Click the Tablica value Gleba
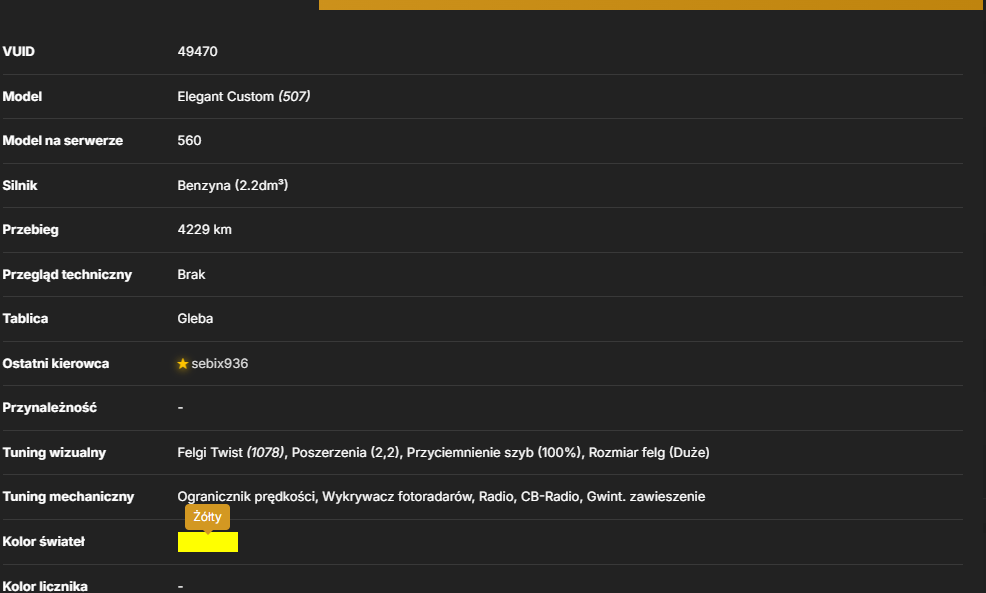986x593 pixels. click(x=195, y=318)
